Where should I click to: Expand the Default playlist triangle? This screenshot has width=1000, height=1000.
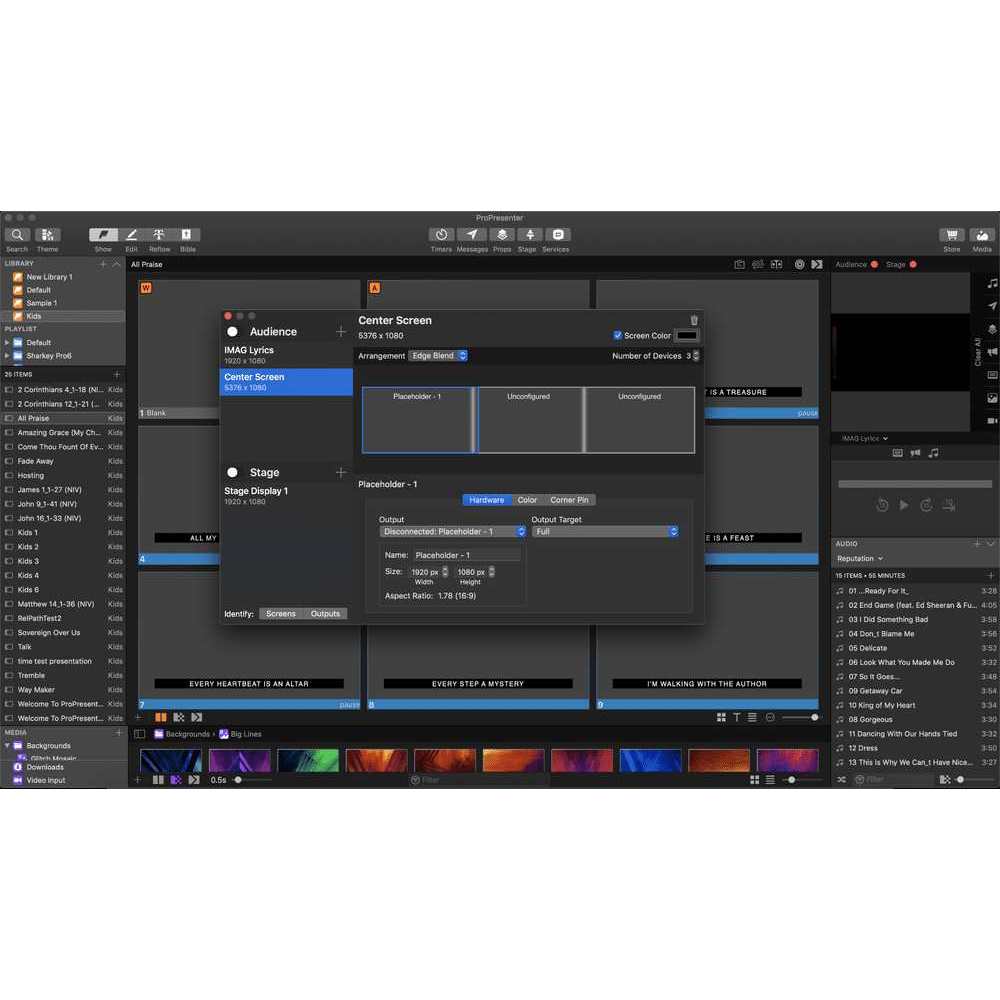click(7, 342)
